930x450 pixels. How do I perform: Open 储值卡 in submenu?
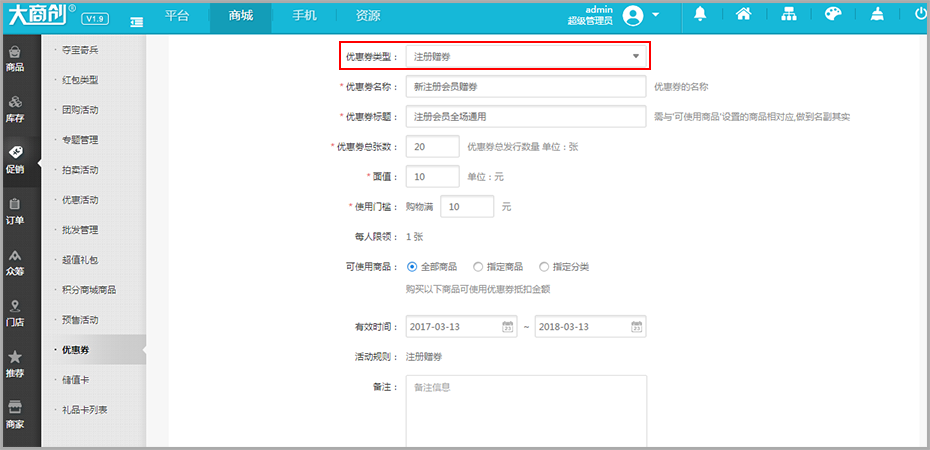point(75,380)
